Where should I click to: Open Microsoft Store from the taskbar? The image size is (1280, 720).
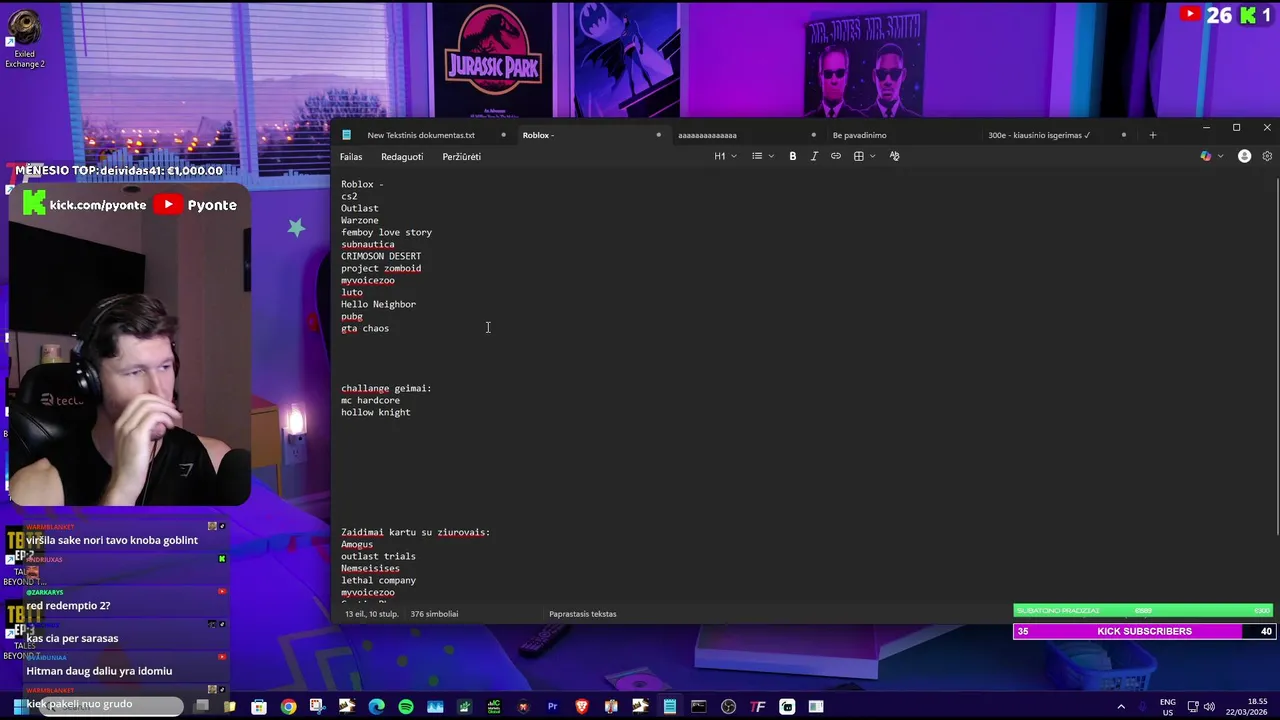click(259, 707)
